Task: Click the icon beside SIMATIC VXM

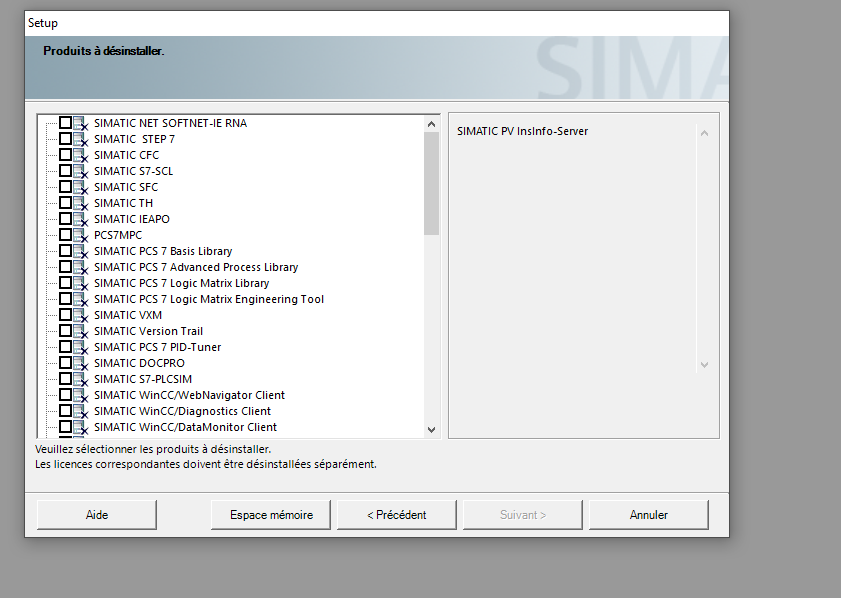Action: point(80,315)
